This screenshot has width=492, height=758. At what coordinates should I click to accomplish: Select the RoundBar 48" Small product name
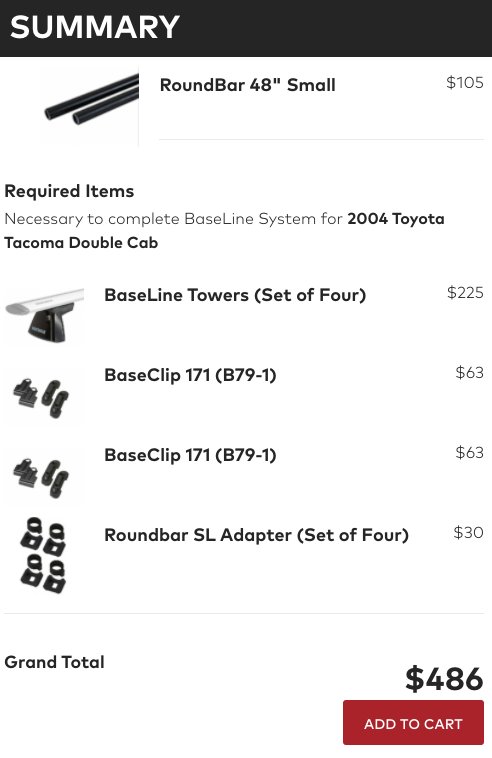pos(247,85)
